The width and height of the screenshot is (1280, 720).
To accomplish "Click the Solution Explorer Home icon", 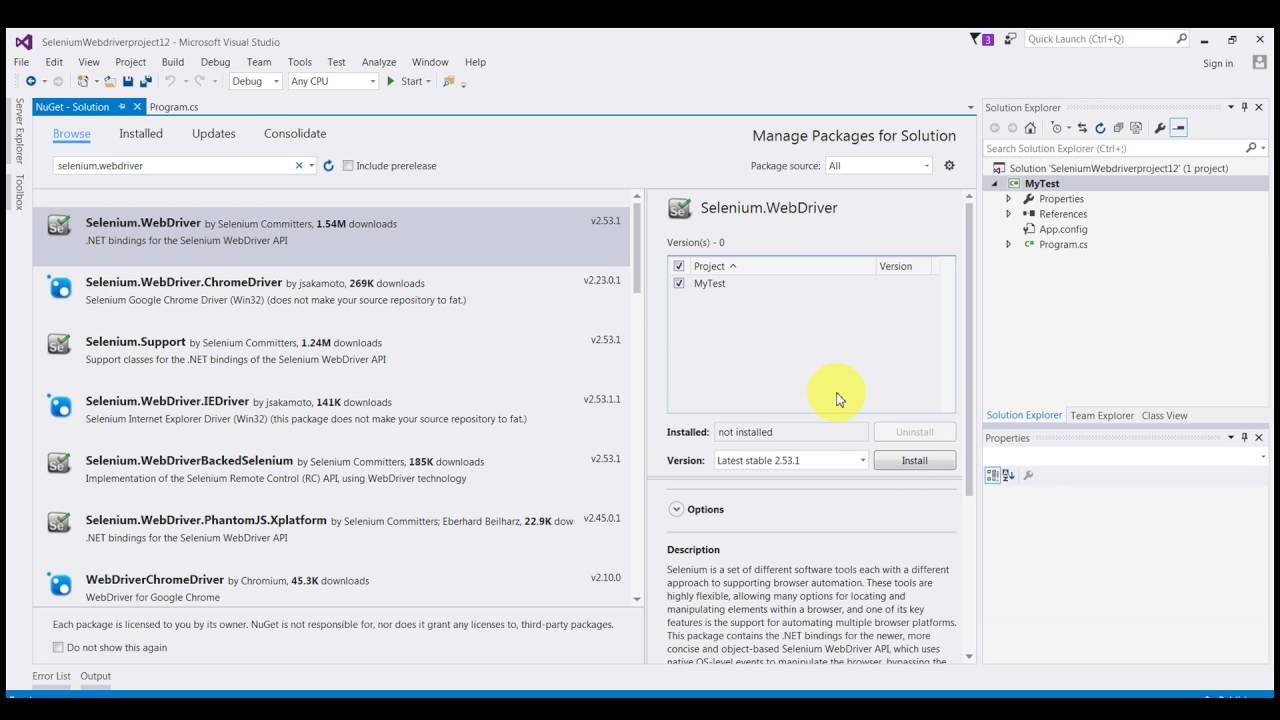I will (x=1030, y=127).
